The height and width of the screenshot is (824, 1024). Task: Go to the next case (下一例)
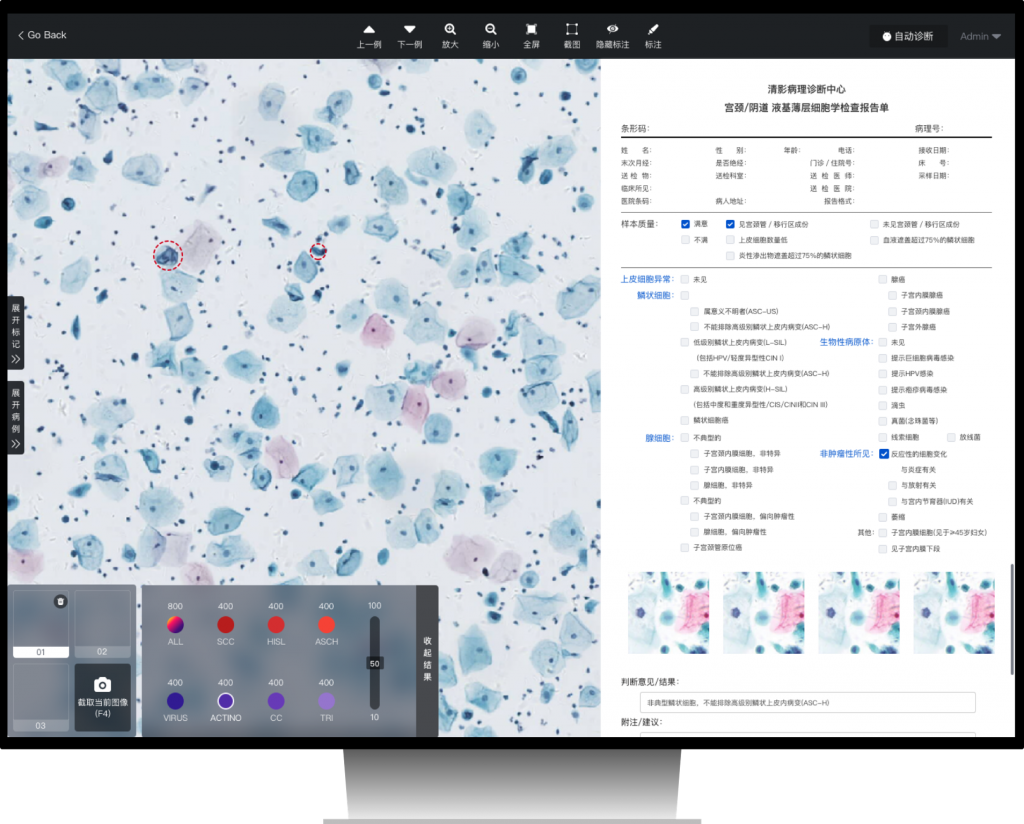[x=409, y=36]
